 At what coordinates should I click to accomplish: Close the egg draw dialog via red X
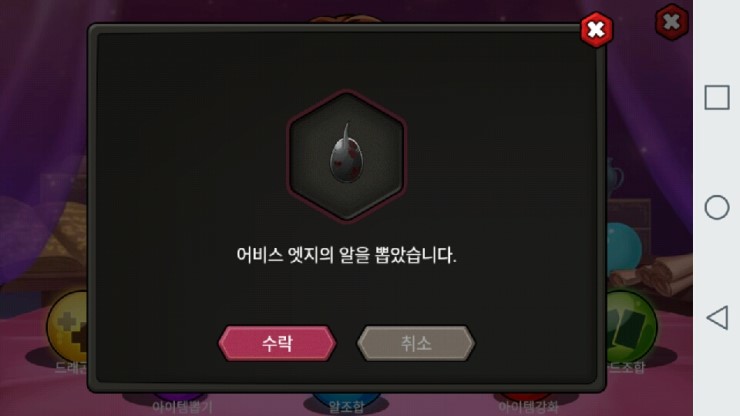click(596, 30)
